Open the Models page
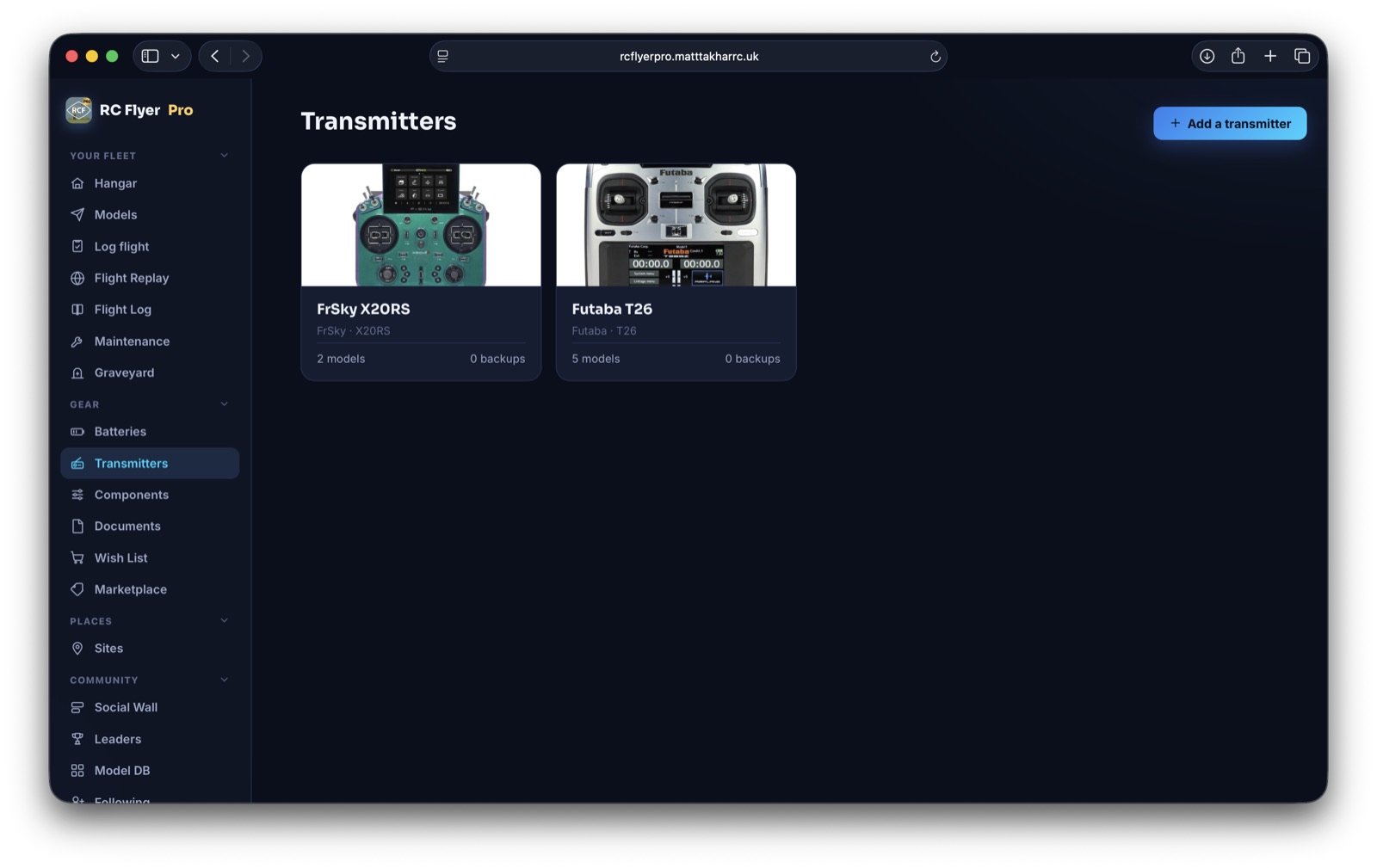 coord(150,215)
